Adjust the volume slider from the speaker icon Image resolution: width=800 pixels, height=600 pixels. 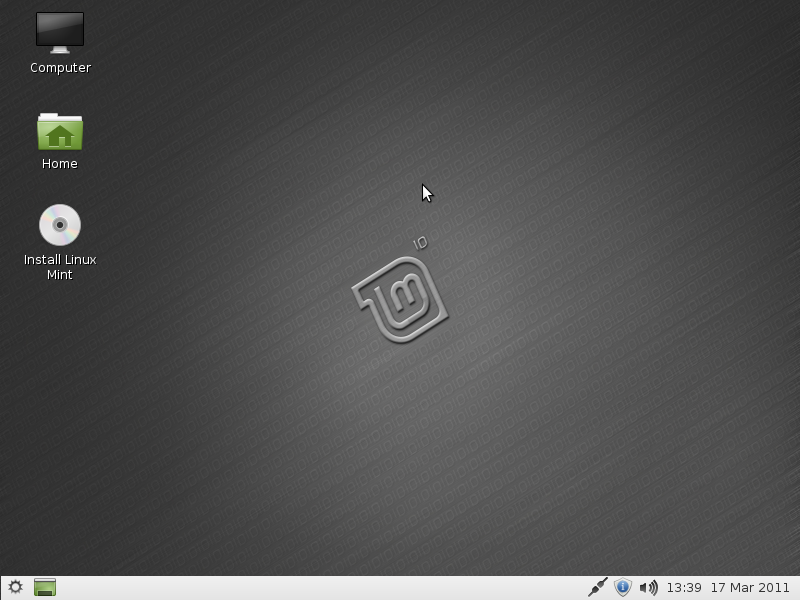[x=648, y=587]
